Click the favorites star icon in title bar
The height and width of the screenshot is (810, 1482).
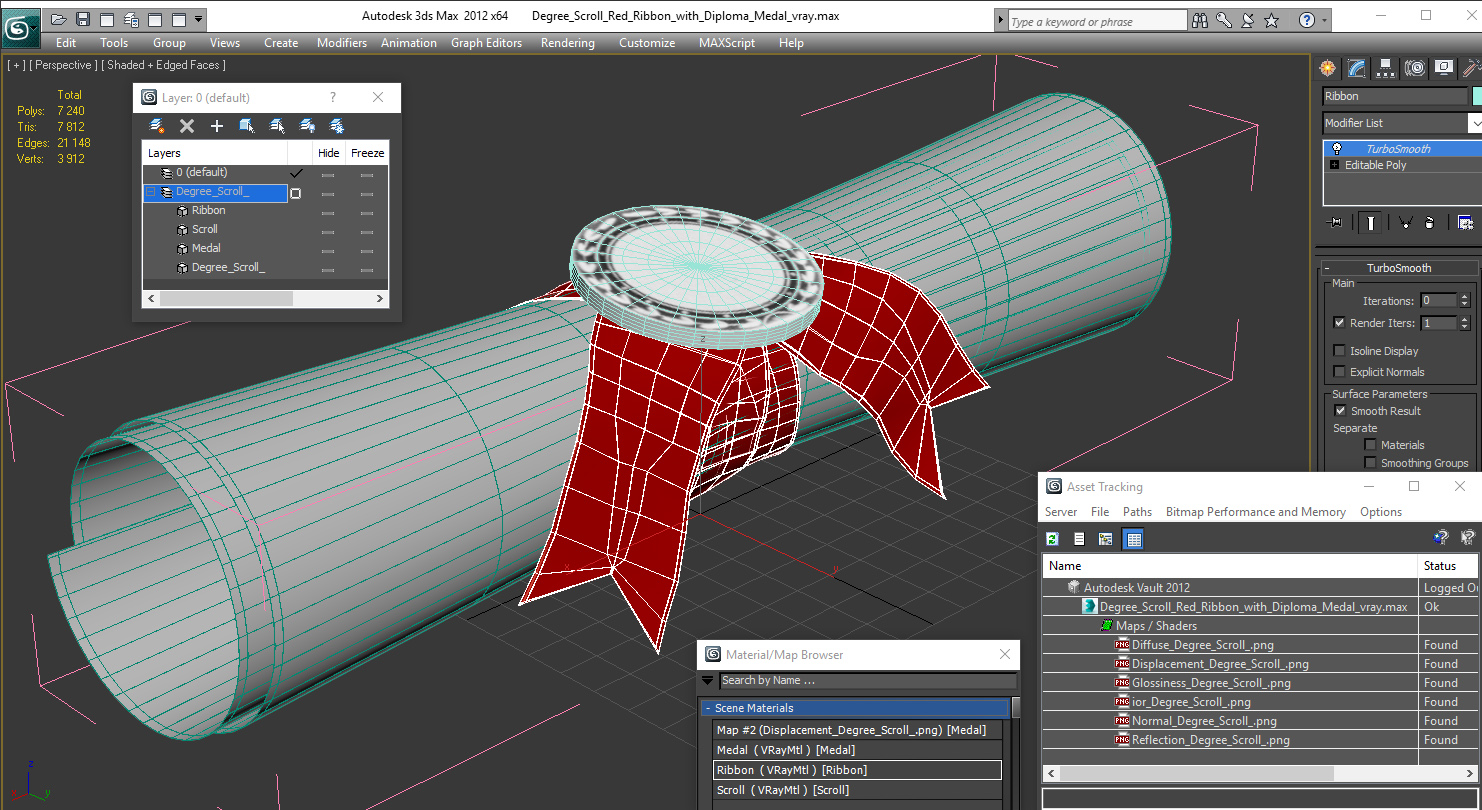(1271, 20)
